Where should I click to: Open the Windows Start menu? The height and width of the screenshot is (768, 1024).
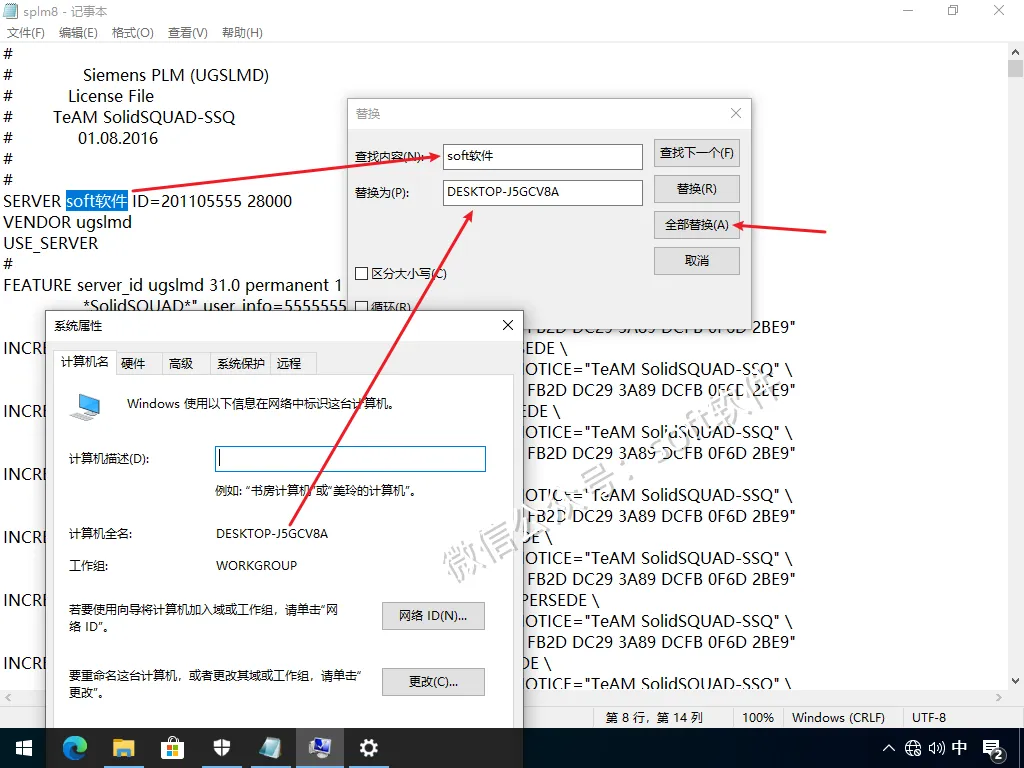point(24,748)
